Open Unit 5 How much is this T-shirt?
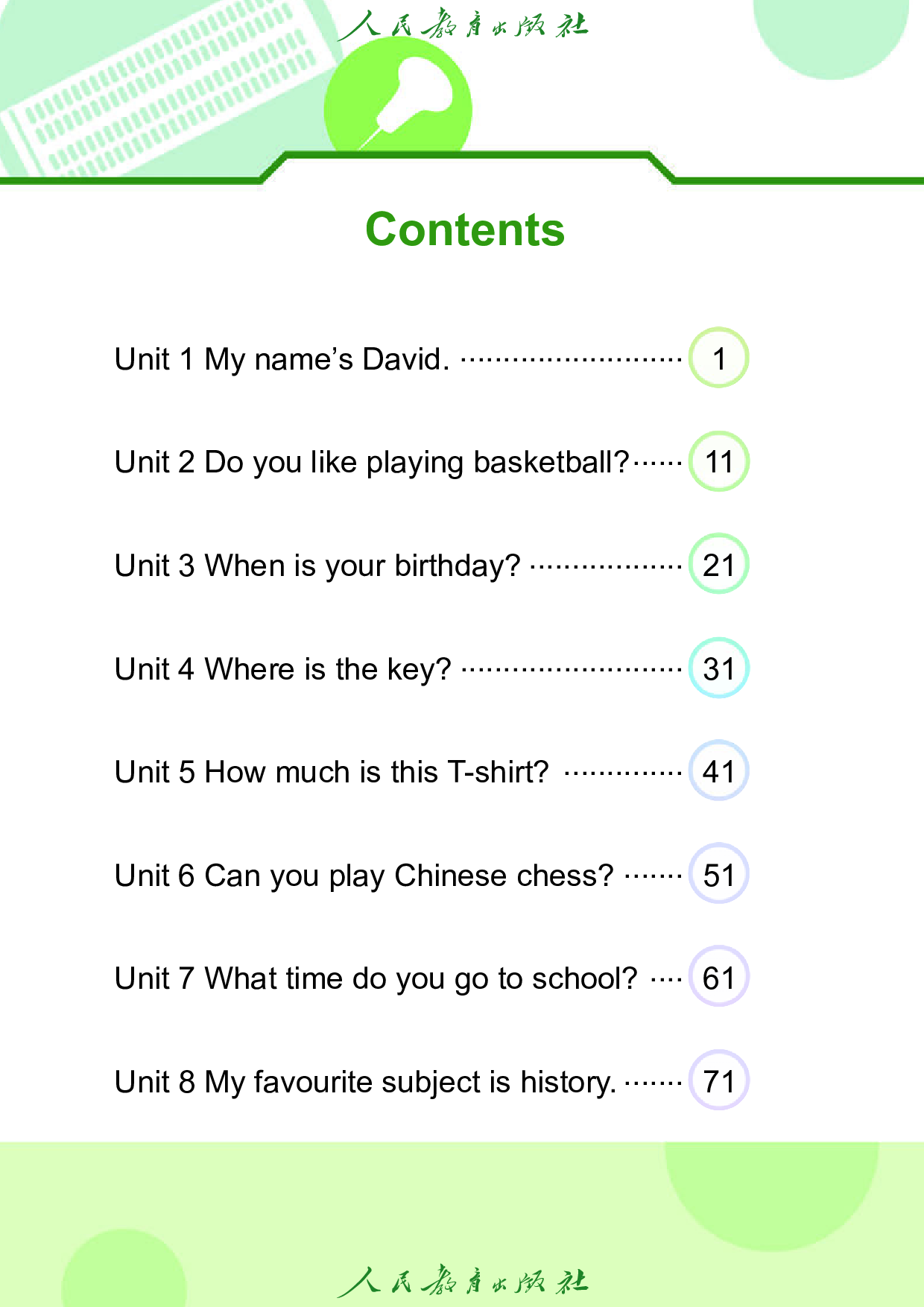The width and height of the screenshot is (924, 1307). point(332,772)
